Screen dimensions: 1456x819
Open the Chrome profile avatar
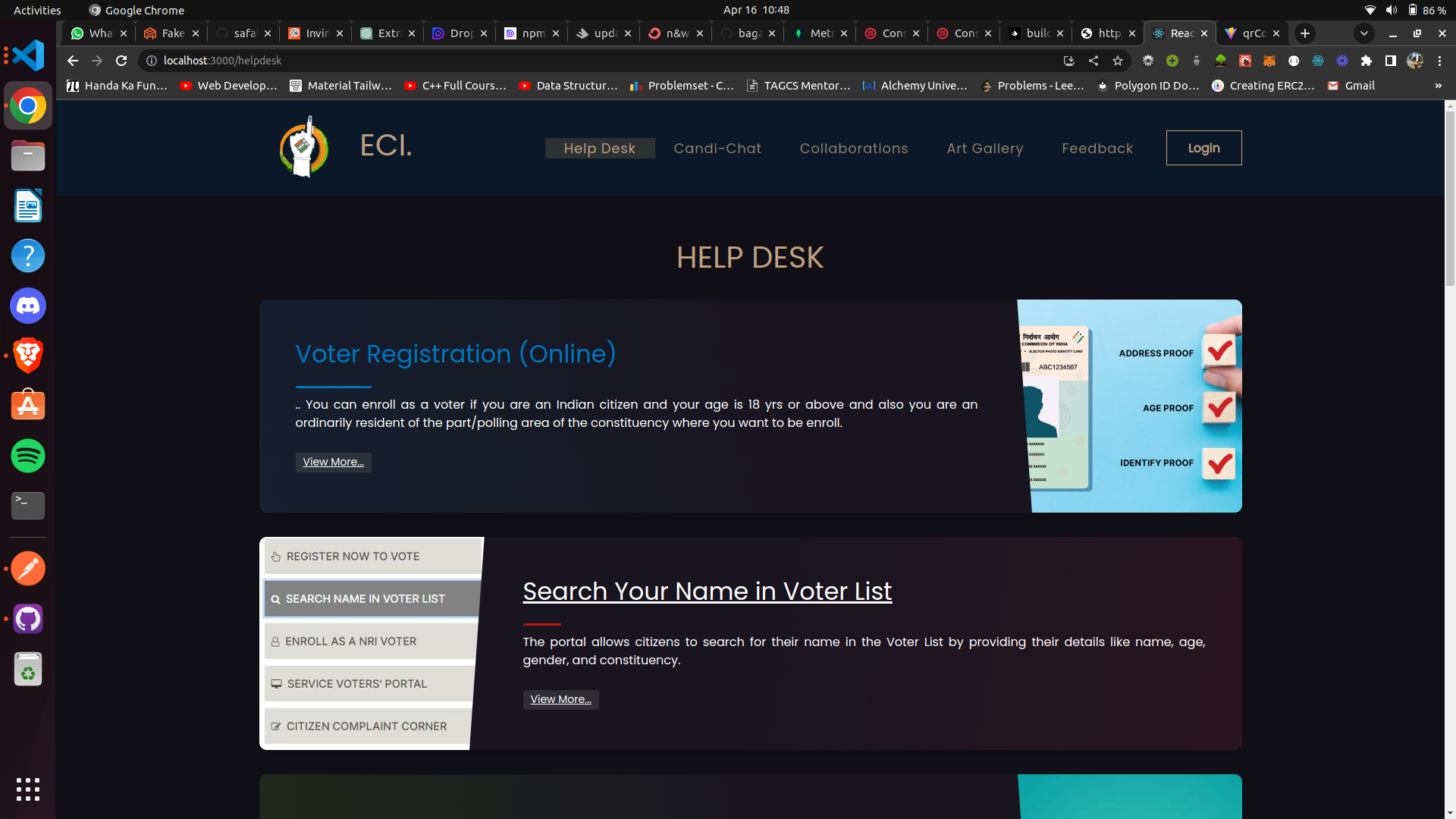(1415, 61)
